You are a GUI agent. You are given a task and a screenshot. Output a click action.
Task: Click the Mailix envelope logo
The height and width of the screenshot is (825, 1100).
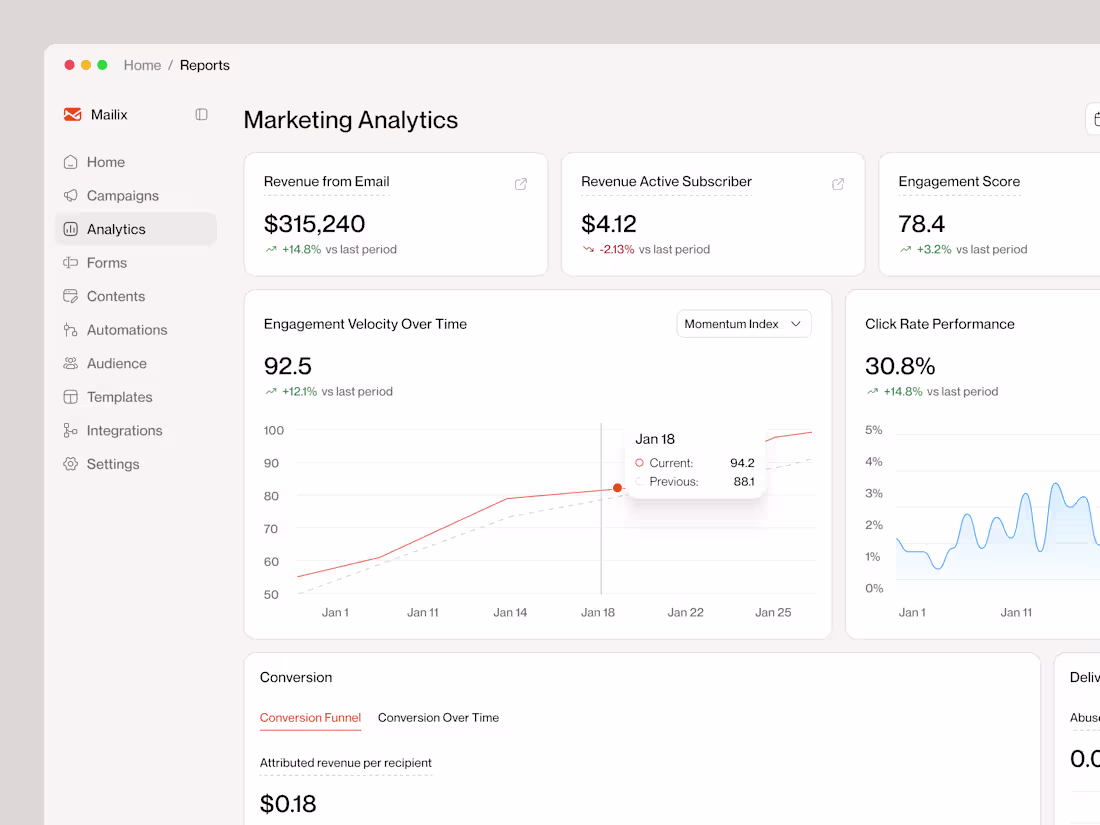(x=72, y=114)
